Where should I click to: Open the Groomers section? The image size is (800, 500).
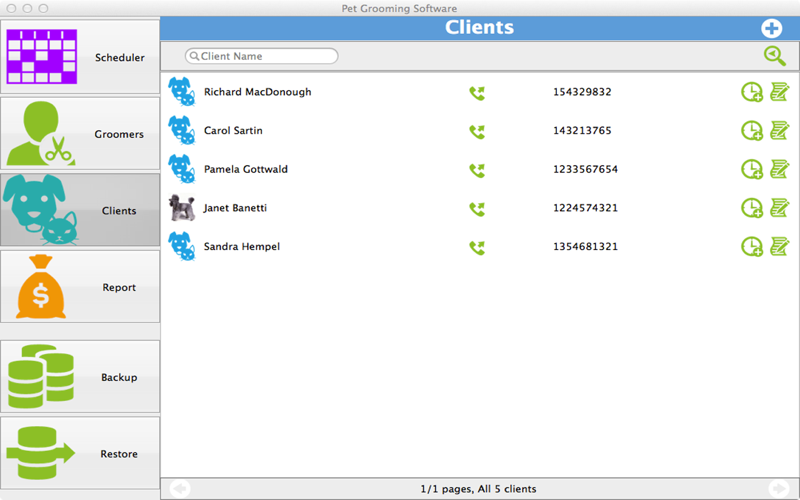point(80,134)
